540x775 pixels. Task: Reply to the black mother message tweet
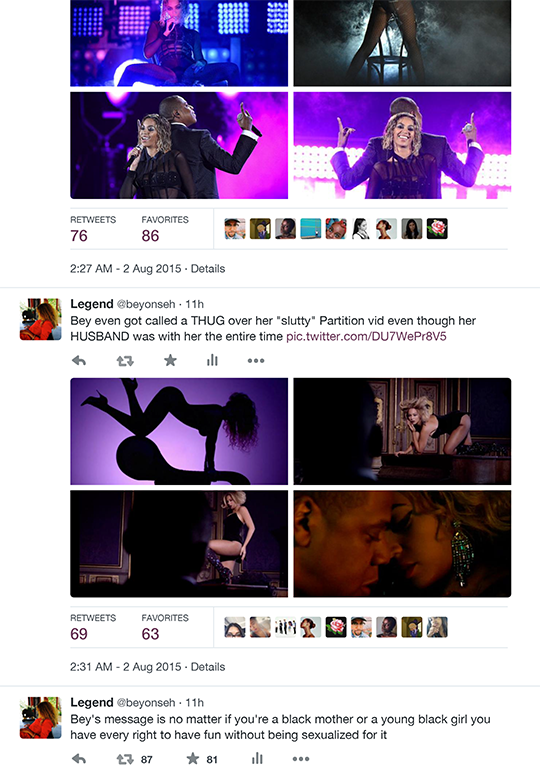tap(79, 759)
